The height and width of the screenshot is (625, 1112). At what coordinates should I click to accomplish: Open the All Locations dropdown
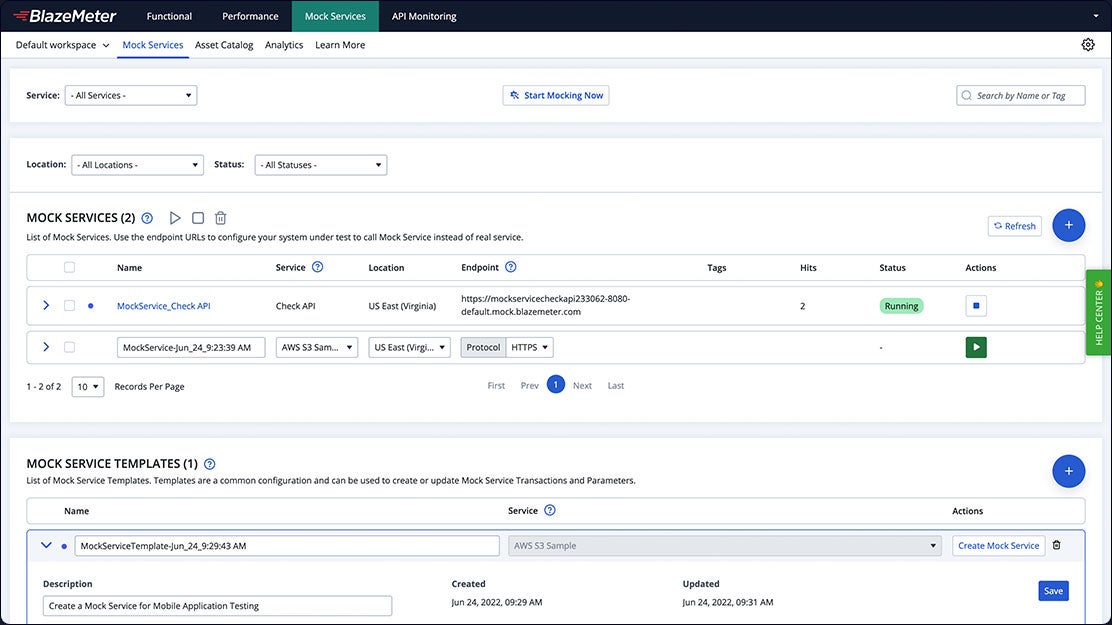coord(138,165)
